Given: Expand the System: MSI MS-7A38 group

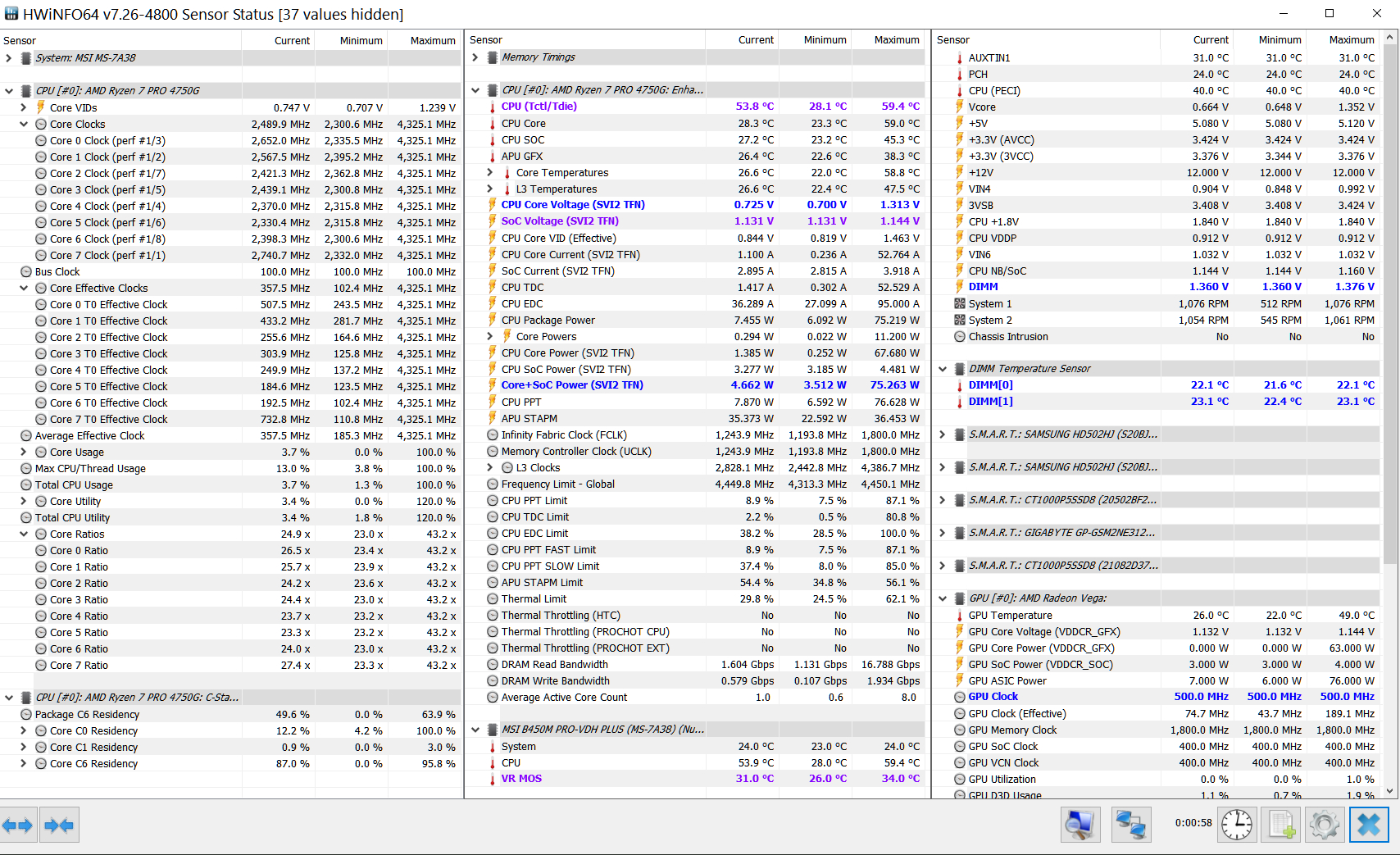Looking at the screenshot, I should (9, 58).
